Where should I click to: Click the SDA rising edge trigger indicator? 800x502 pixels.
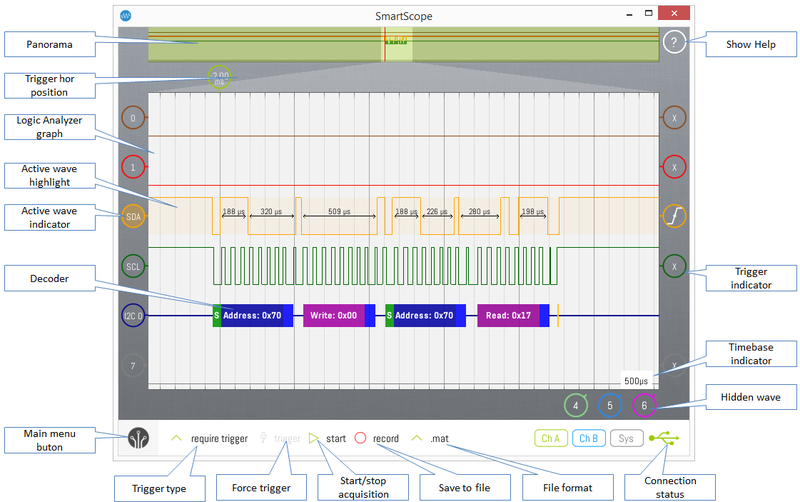(x=675, y=215)
